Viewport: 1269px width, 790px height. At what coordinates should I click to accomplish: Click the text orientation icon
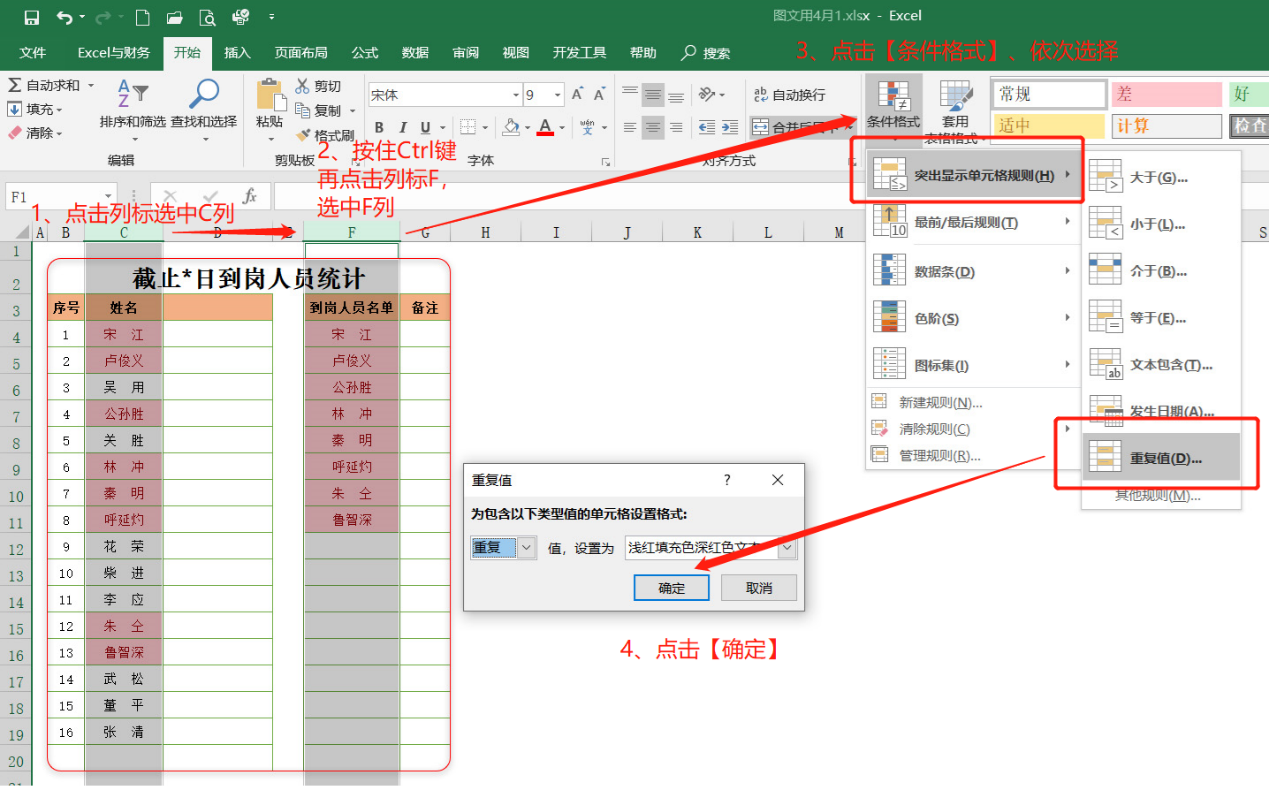coord(707,95)
